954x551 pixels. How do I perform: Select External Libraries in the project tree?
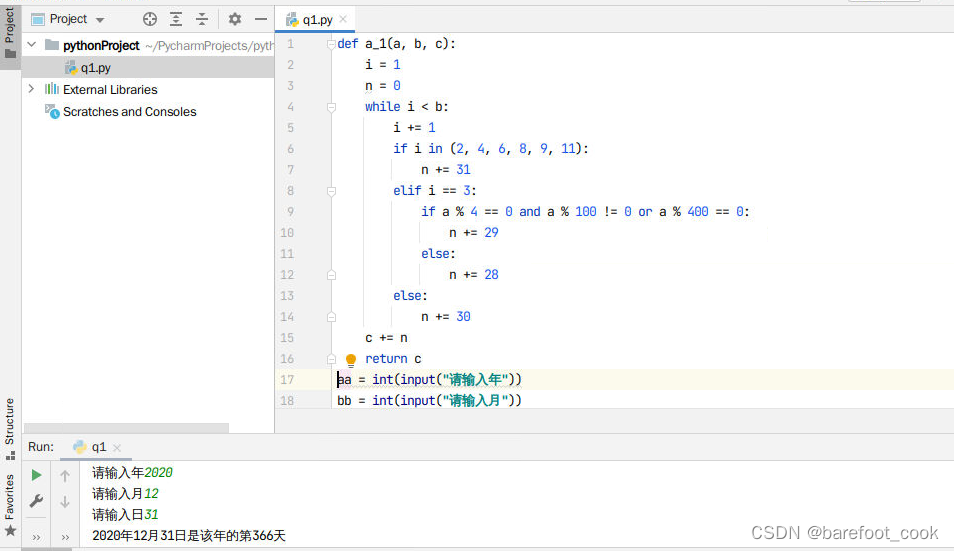(110, 89)
